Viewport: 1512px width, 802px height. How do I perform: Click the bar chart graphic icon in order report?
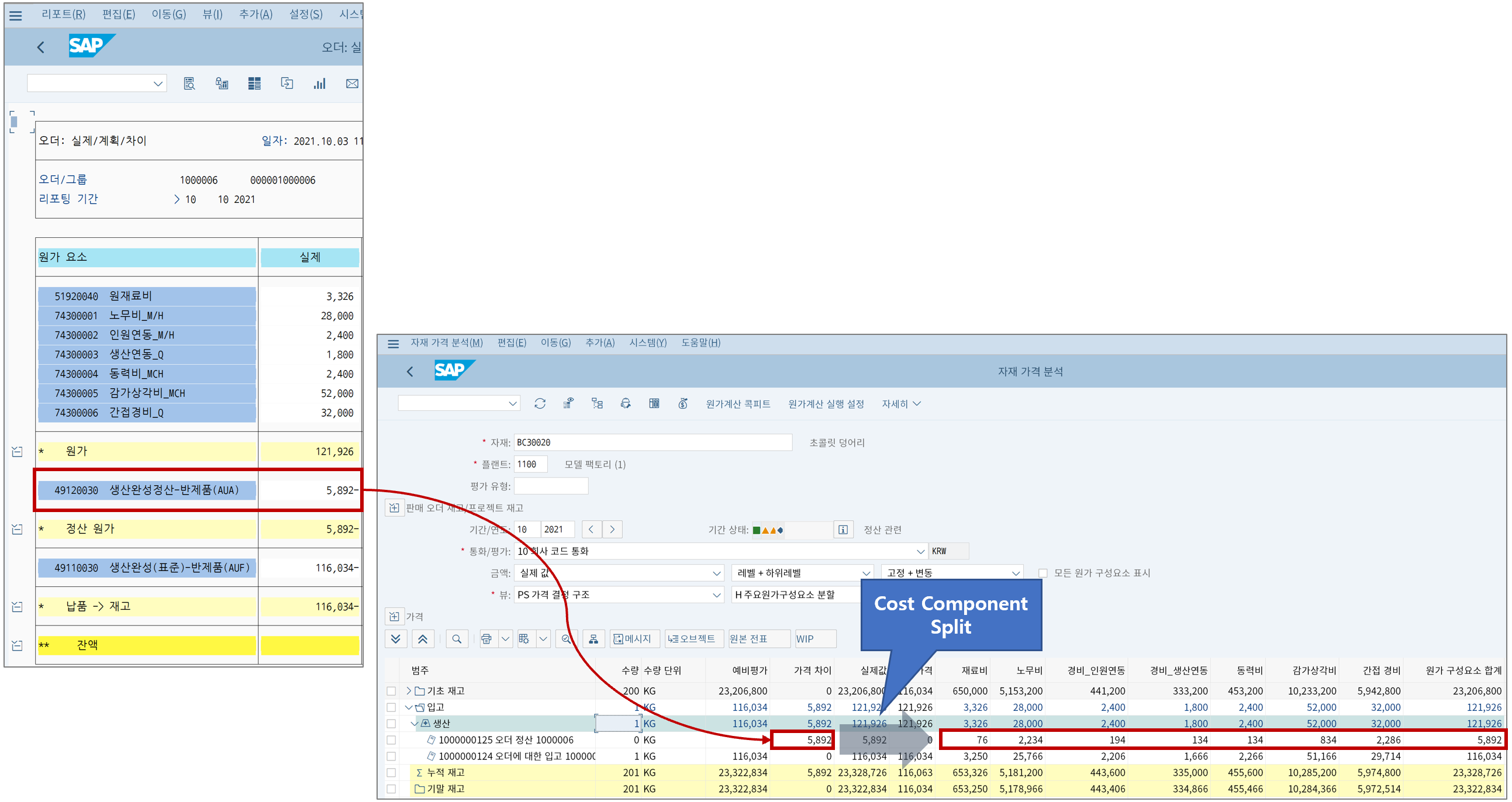(x=319, y=84)
